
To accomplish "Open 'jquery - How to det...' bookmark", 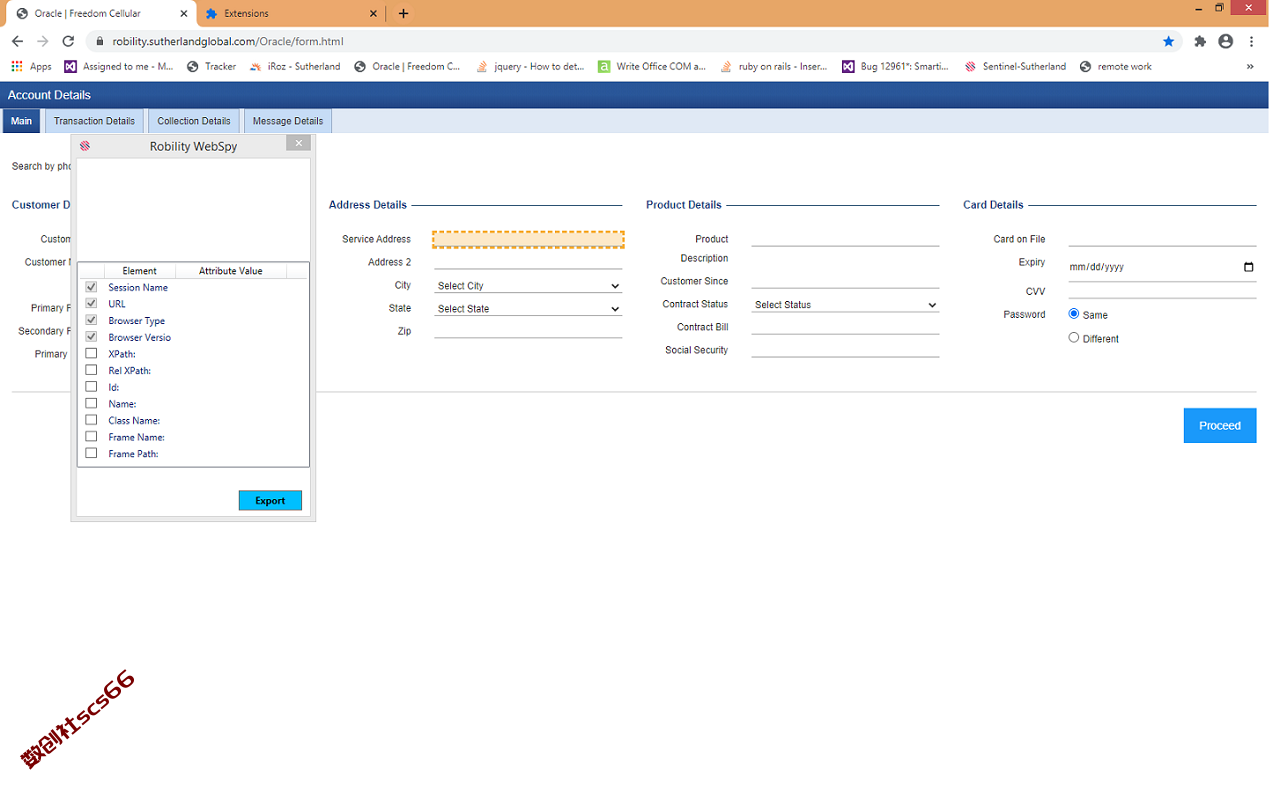I will tap(530, 66).
